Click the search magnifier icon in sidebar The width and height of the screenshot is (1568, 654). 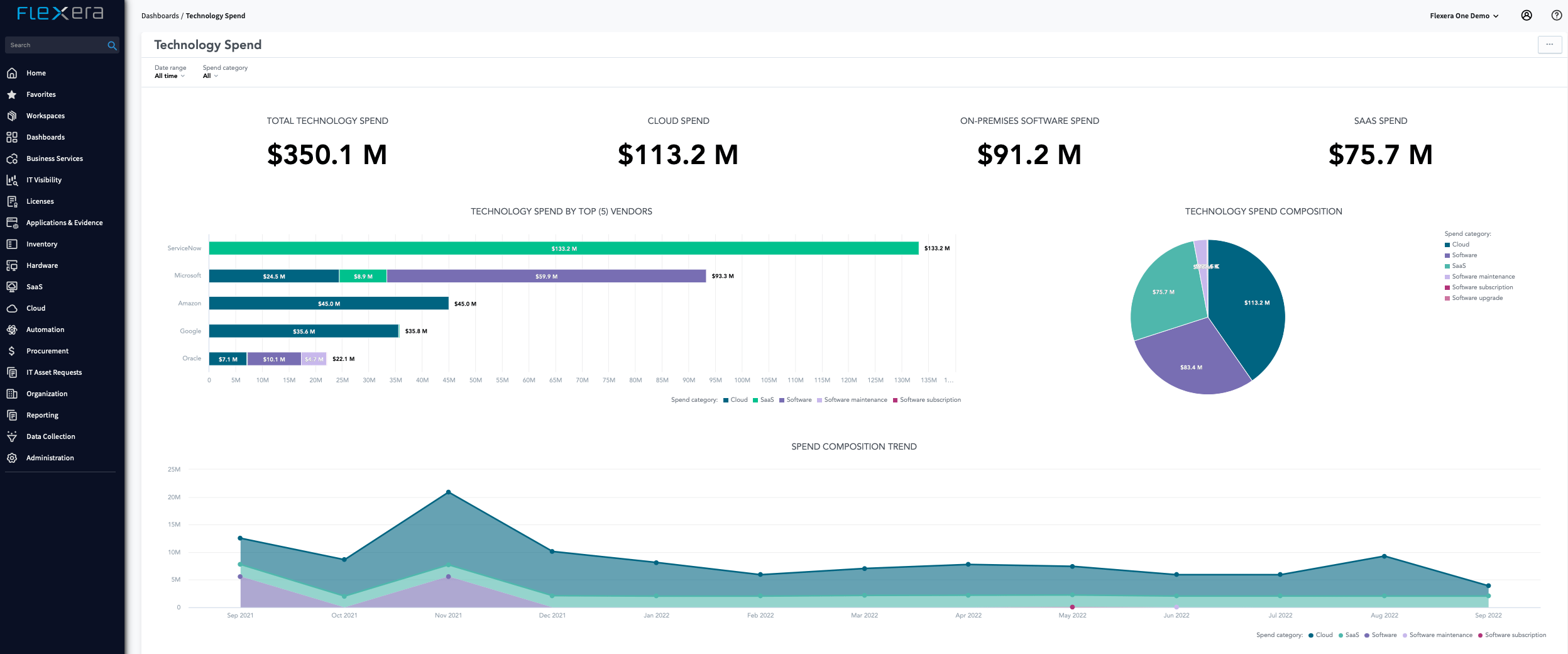coord(112,45)
